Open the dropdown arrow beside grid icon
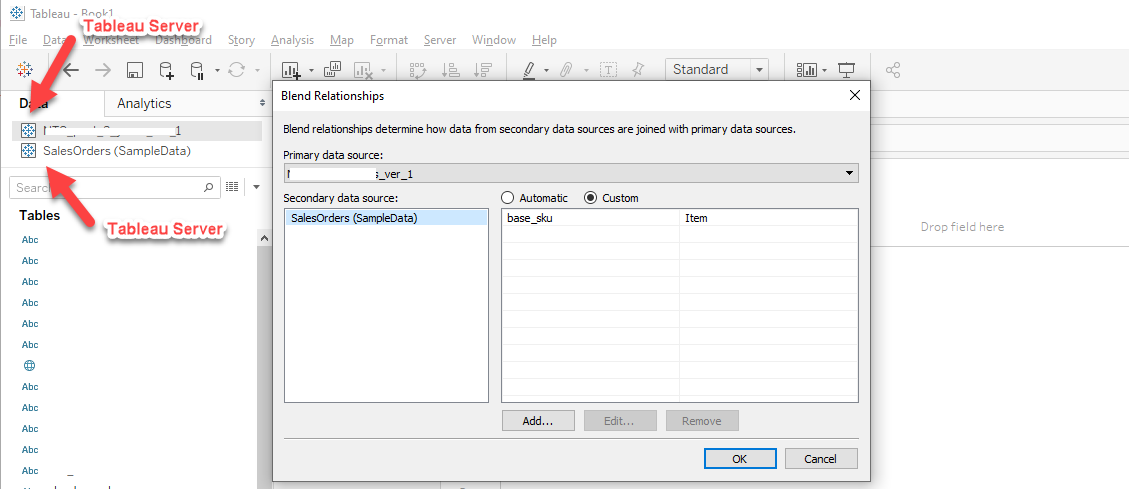1129x489 pixels. pos(256,188)
